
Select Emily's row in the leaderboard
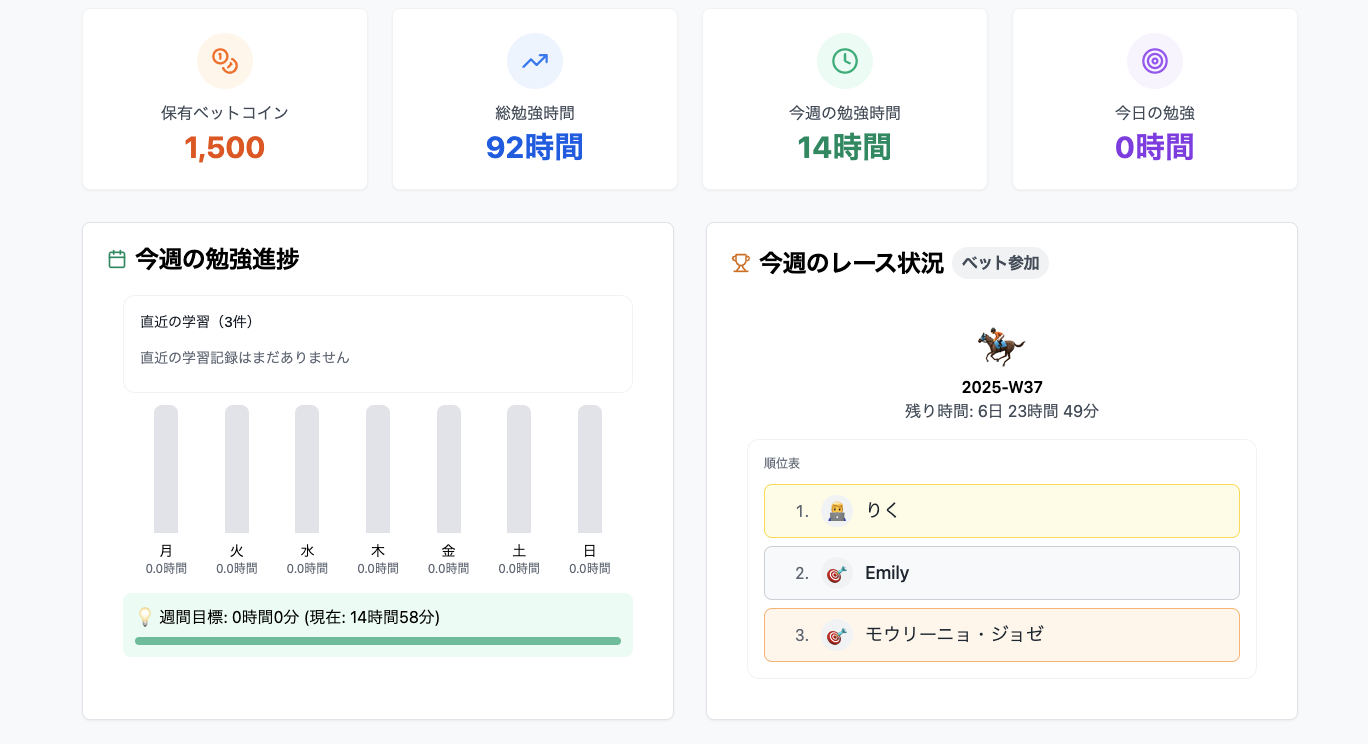tap(1000, 573)
